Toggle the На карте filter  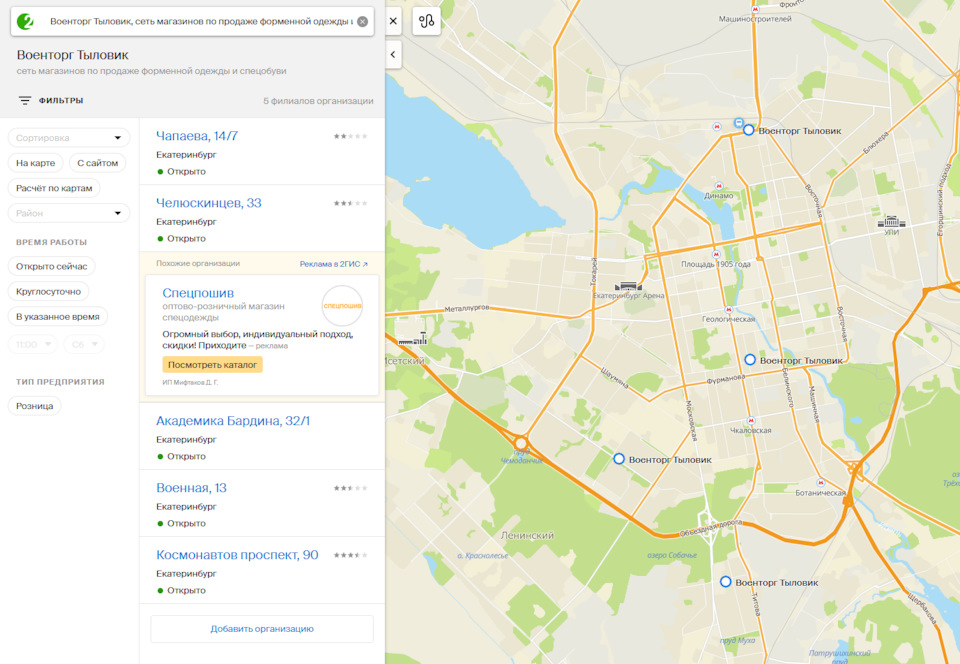pyautogui.click(x=36, y=163)
